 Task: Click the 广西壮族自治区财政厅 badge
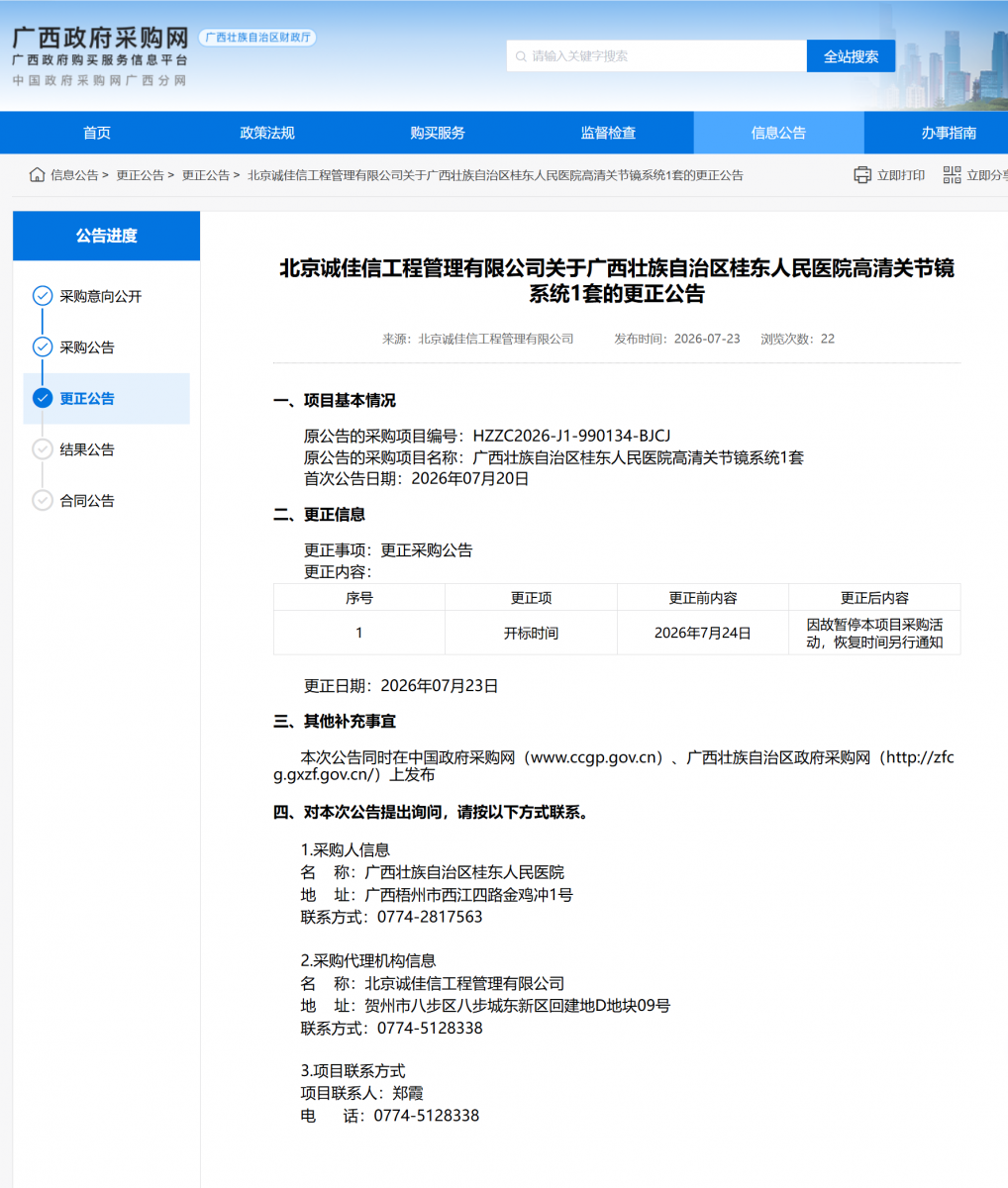[257, 38]
